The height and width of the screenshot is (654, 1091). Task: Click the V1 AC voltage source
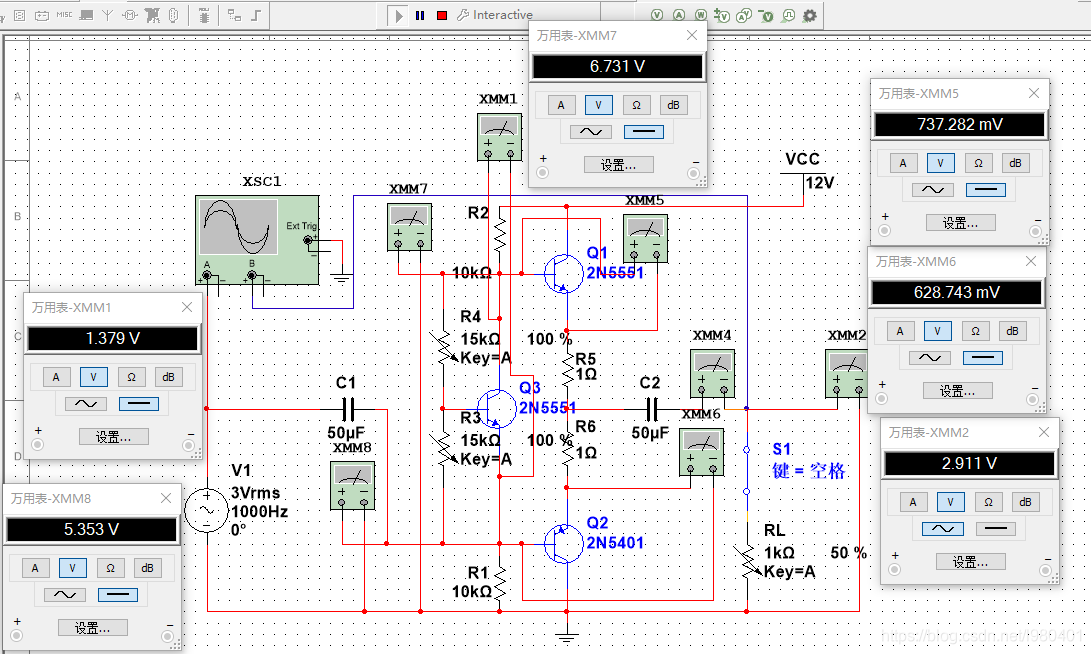(207, 511)
